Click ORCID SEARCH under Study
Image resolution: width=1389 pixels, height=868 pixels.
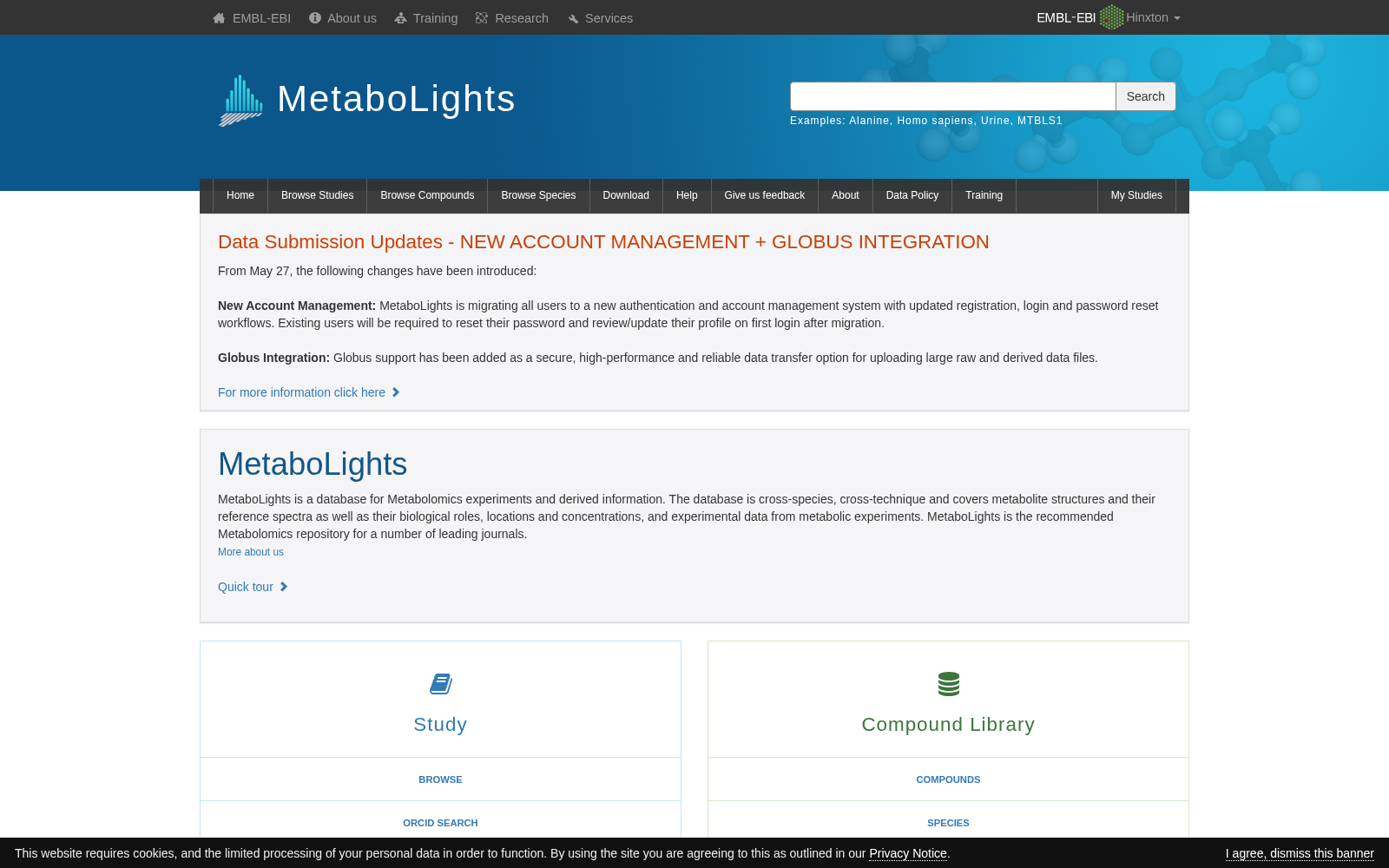pos(440,823)
